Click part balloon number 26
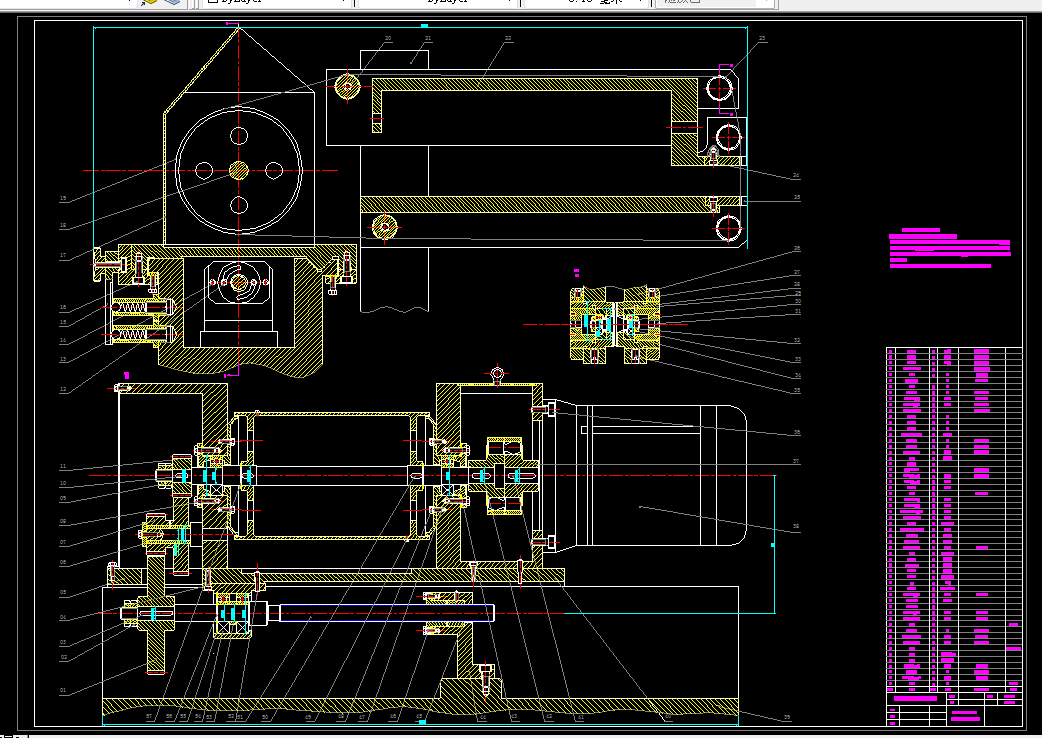Screen dimensions: 1042x738 [797, 248]
